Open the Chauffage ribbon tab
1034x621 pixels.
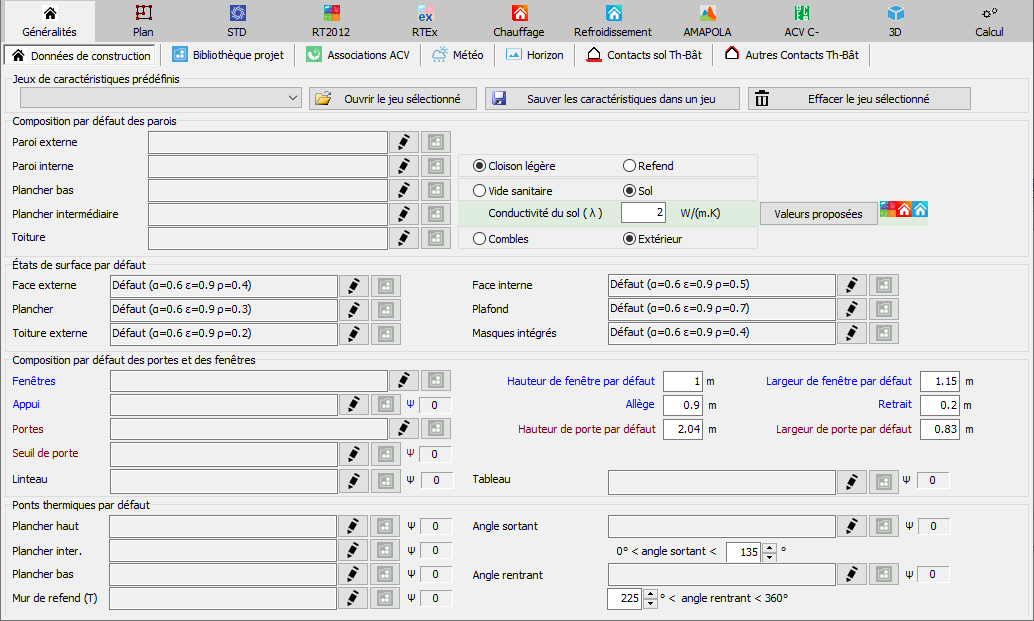pyautogui.click(x=519, y=21)
